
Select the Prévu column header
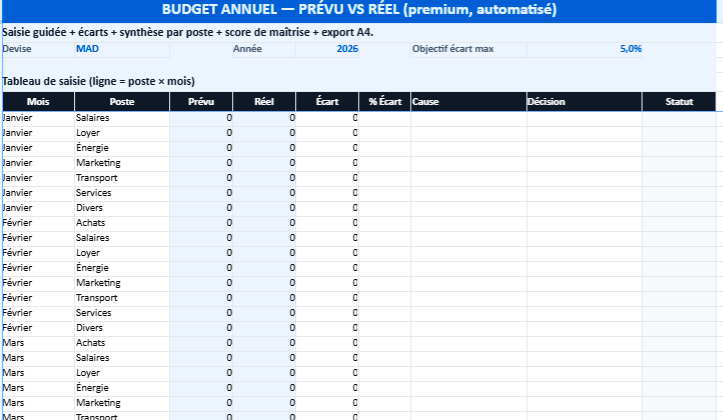click(x=201, y=102)
